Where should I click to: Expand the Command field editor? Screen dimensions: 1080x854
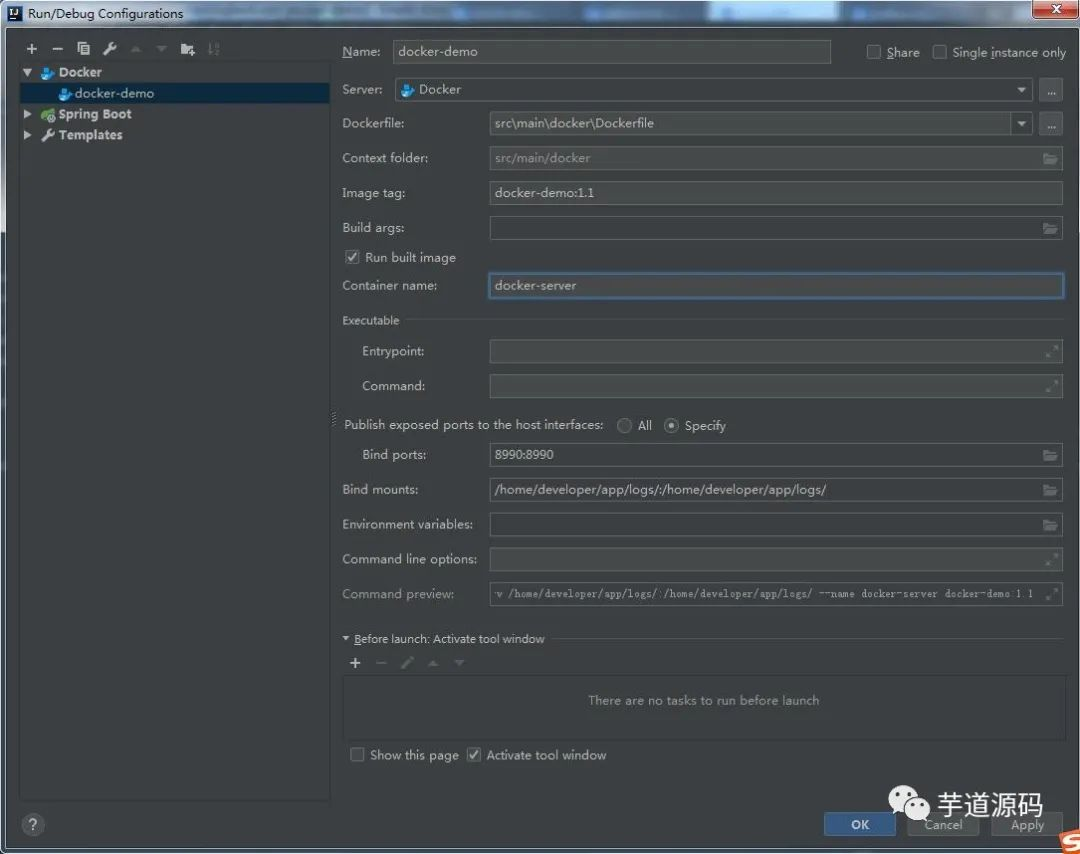point(1052,386)
